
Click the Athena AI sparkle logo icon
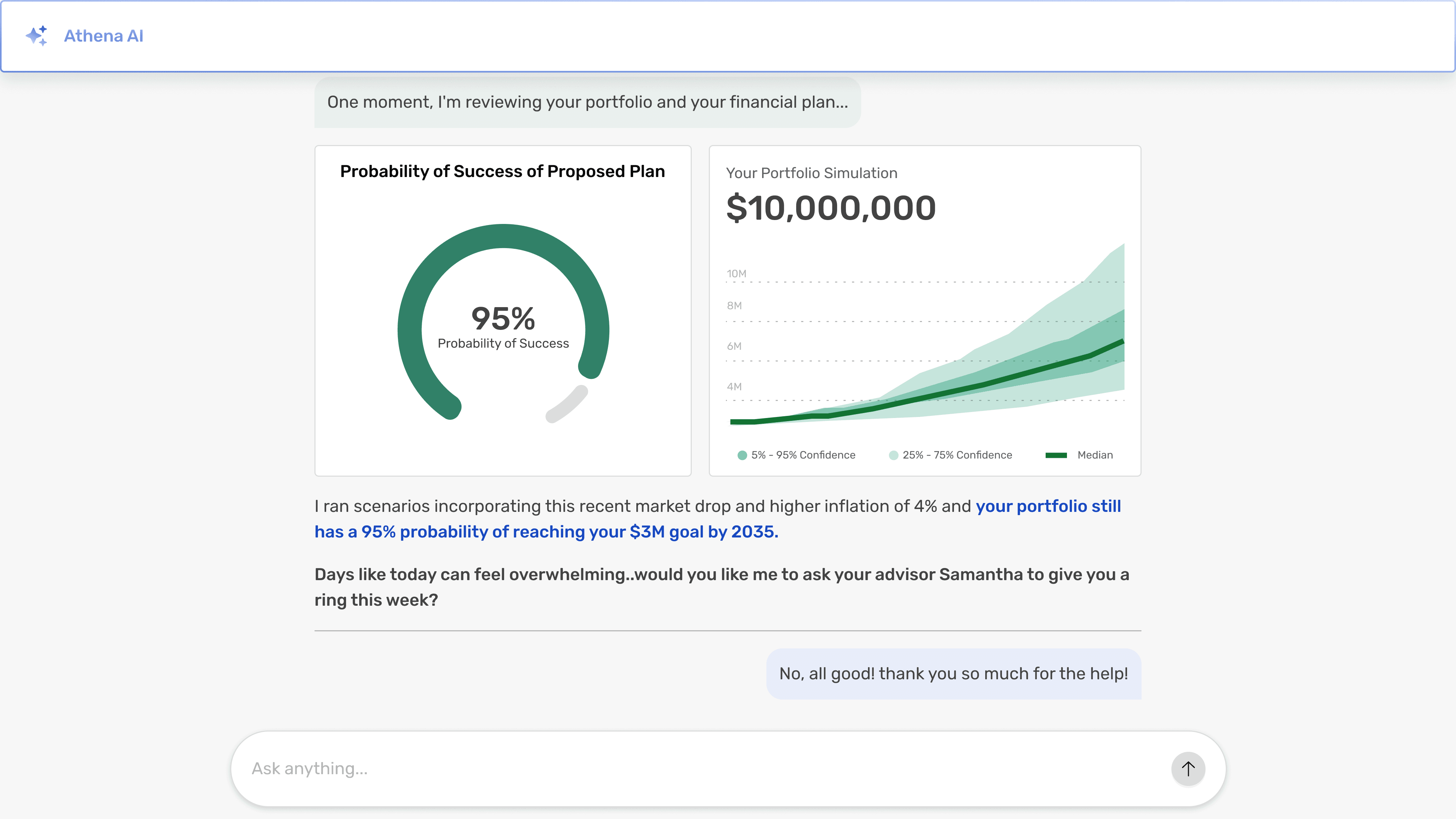[37, 36]
